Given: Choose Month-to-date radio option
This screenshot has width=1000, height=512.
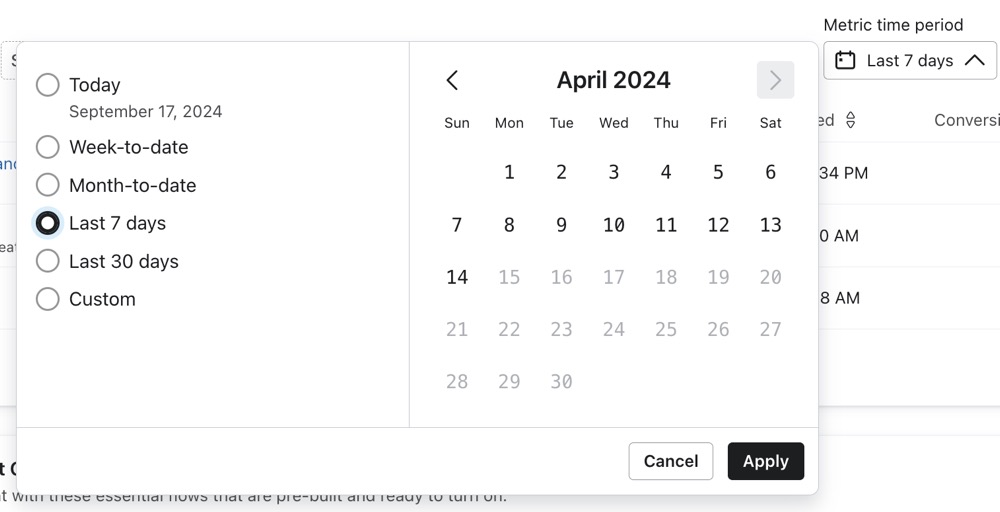Looking at the screenshot, I should [48, 185].
